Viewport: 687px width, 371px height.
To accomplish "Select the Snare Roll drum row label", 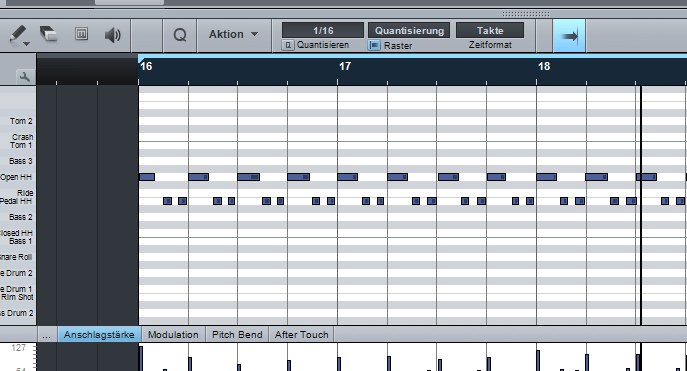I will click(16, 257).
